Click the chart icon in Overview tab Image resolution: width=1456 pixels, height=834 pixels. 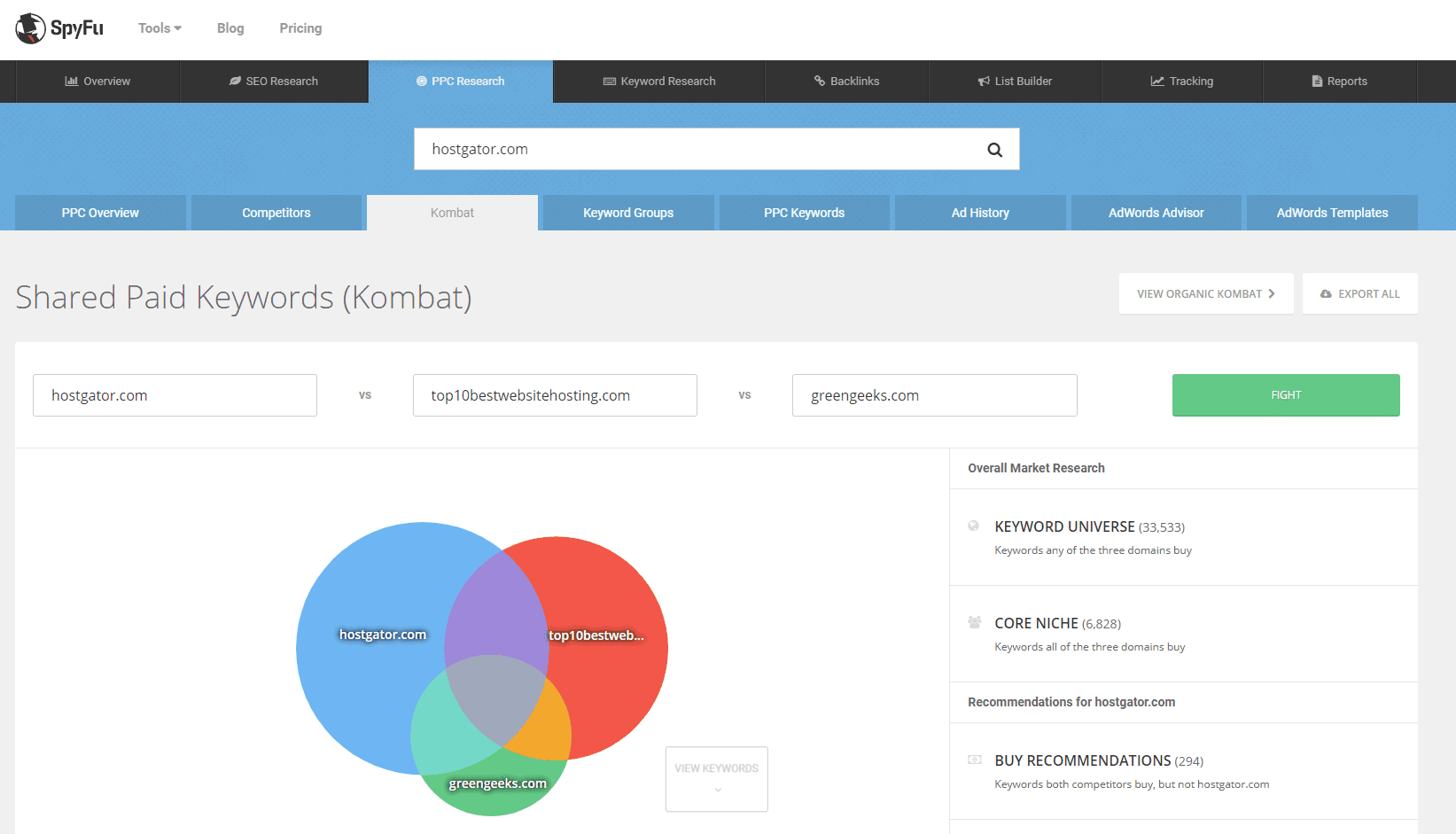[x=72, y=82]
